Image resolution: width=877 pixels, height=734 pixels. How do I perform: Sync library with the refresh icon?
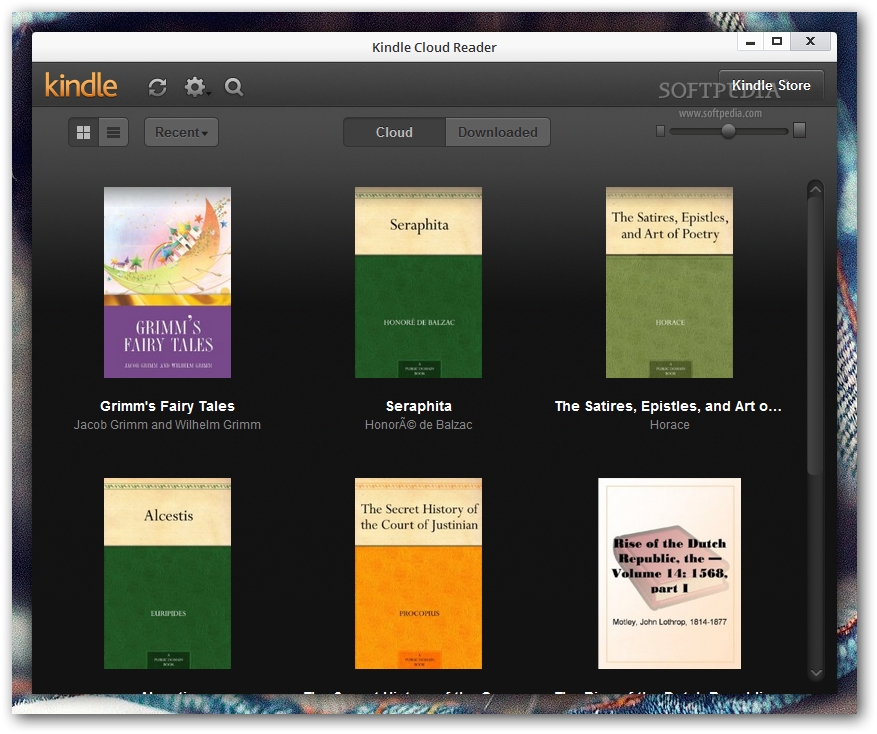[x=157, y=87]
